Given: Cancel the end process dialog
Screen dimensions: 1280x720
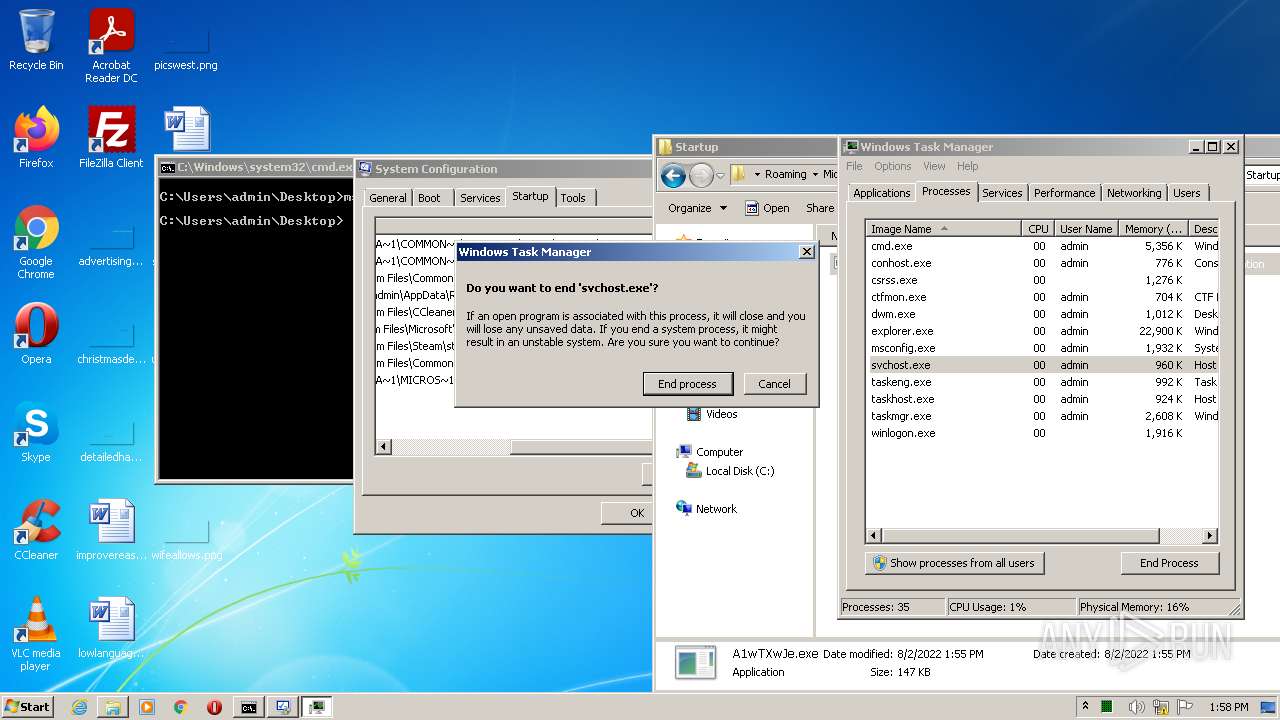Looking at the screenshot, I should pos(774,384).
